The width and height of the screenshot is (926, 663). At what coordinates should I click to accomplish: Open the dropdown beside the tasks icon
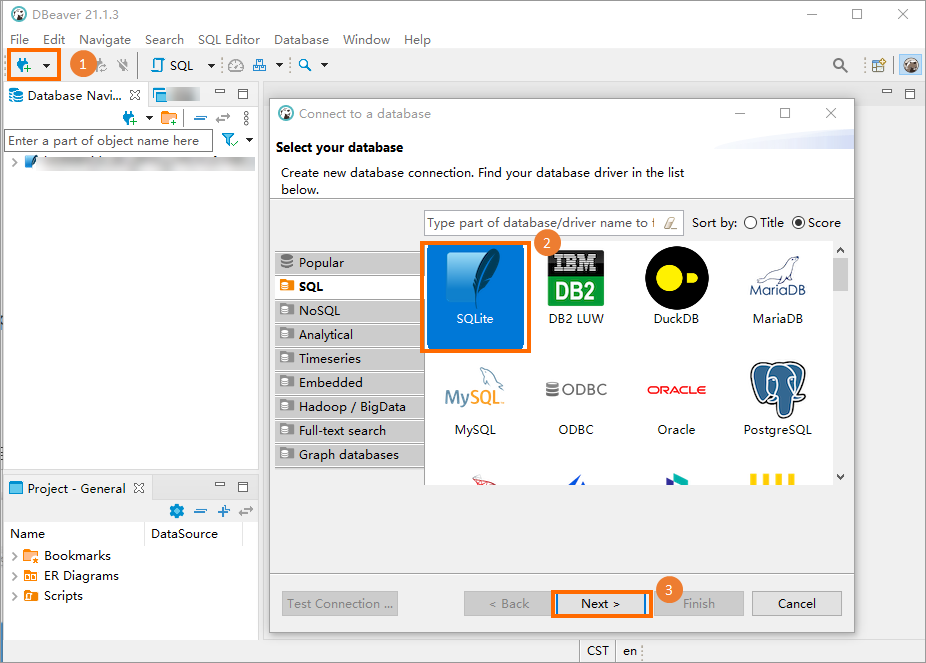tap(279, 65)
